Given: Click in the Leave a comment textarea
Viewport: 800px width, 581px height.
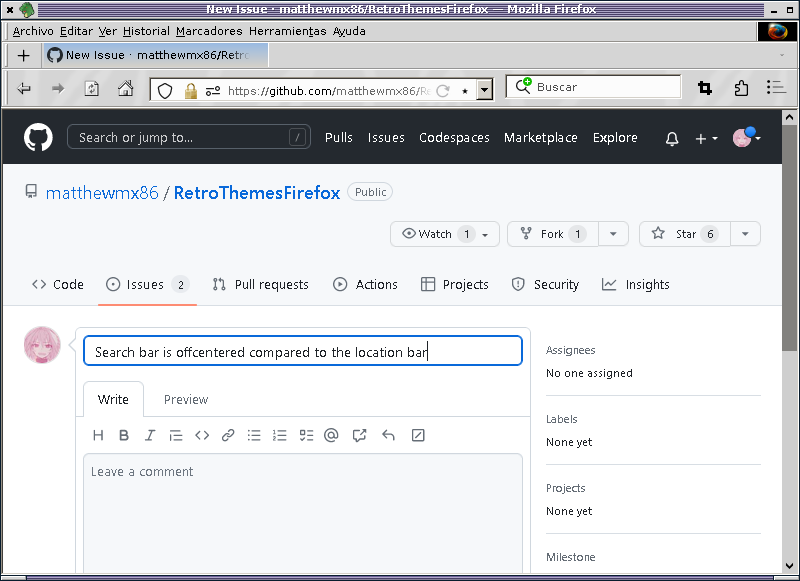Looking at the screenshot, I should [303, 513].
